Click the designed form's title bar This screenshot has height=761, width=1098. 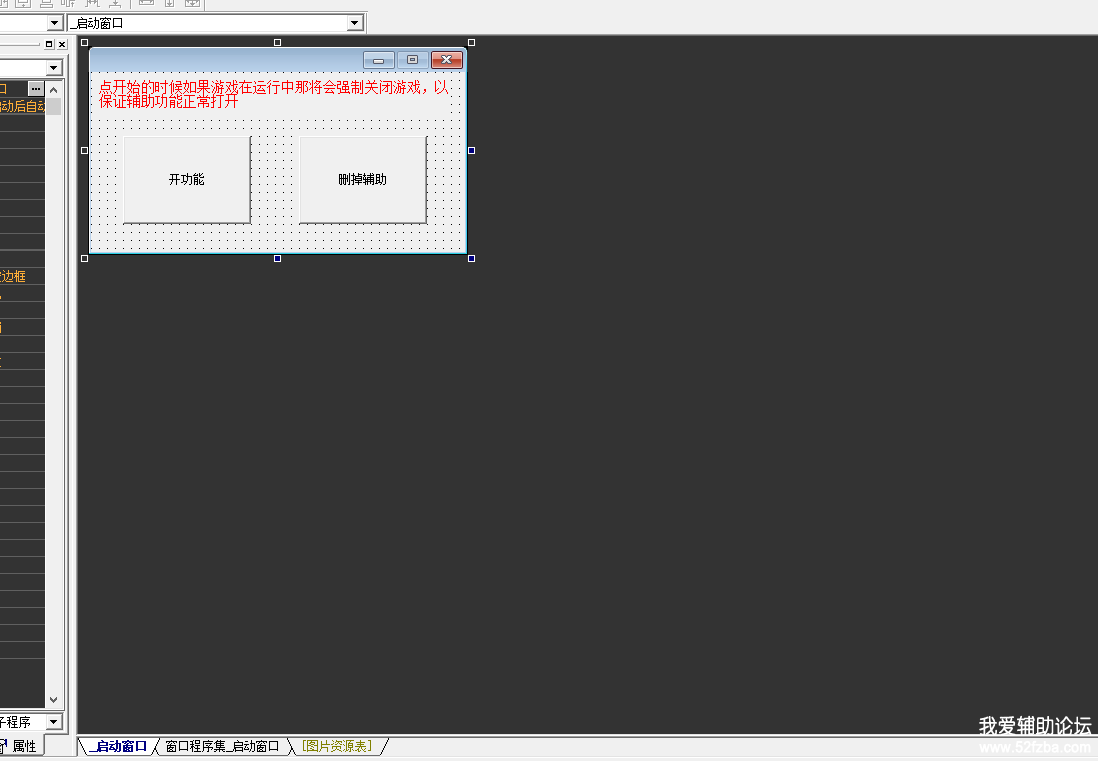(225, 60)
